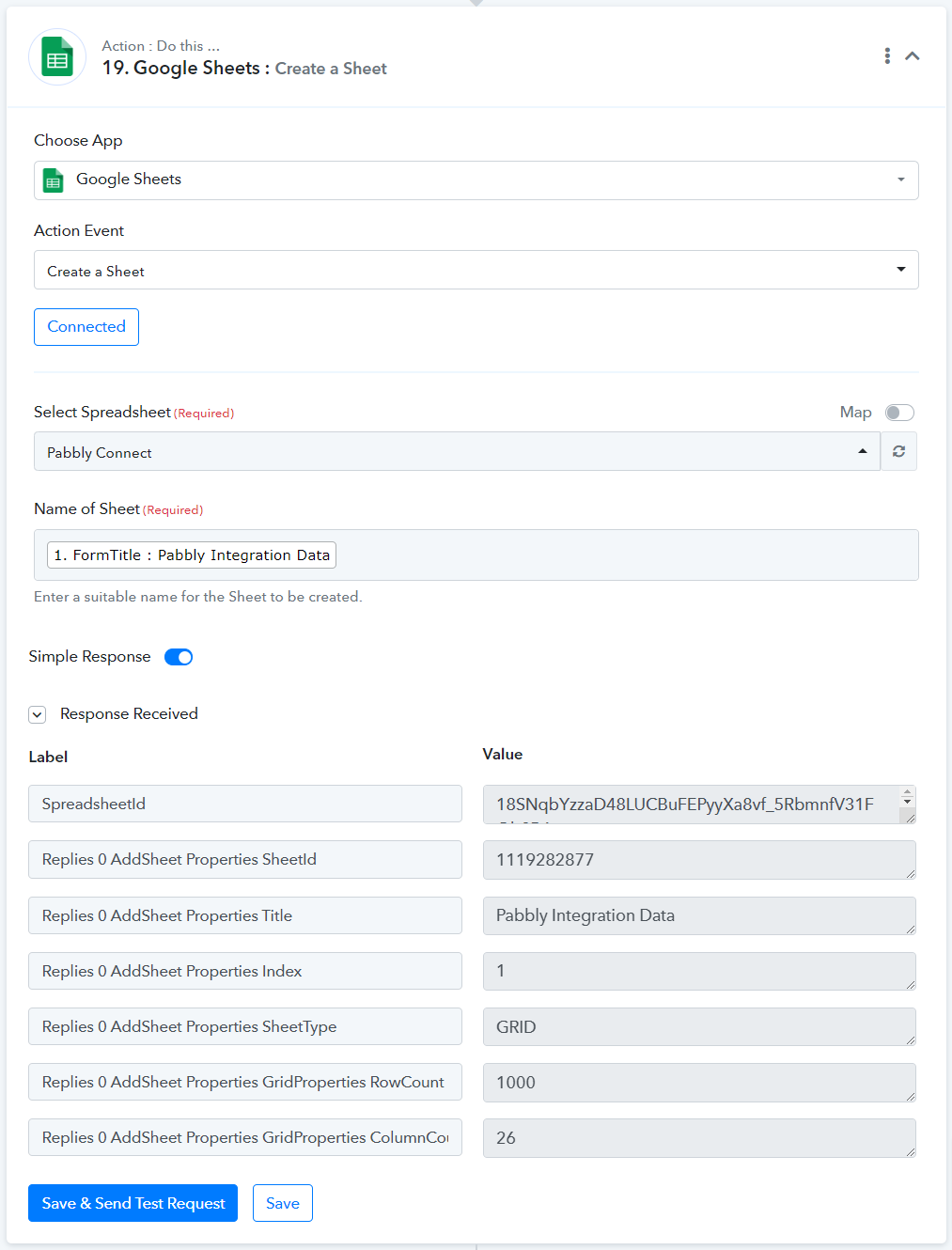Screen dimensions: 952x1250
Task: Click the SpreadsheetId value scroll stepper
Action: [x=907, y=796]
